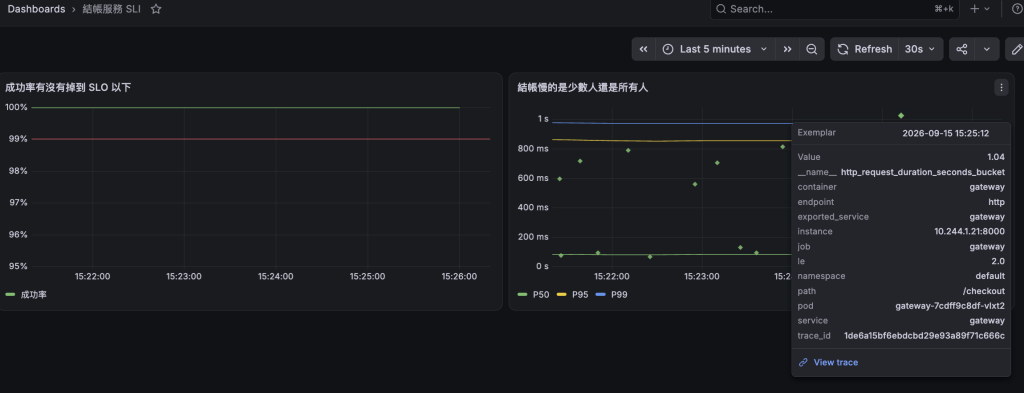Open the 結帳服務 SLI breadcrumb
1024x393 pixels.
(x=112, y=9)
